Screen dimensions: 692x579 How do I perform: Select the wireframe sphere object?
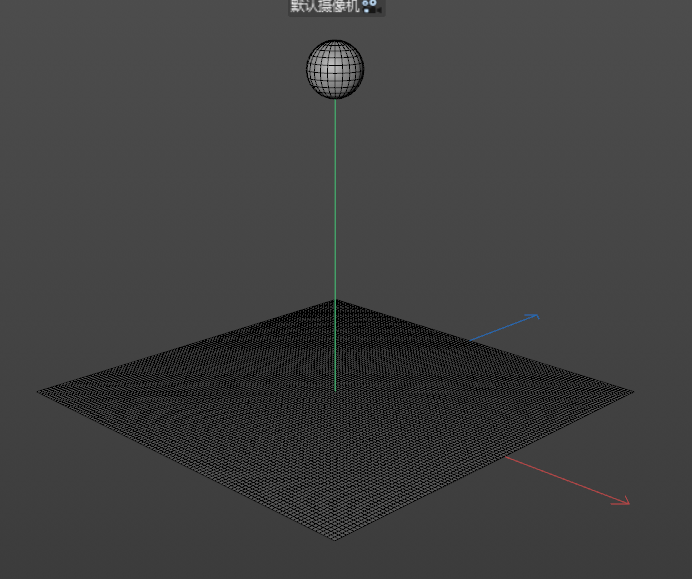[335, 69]
